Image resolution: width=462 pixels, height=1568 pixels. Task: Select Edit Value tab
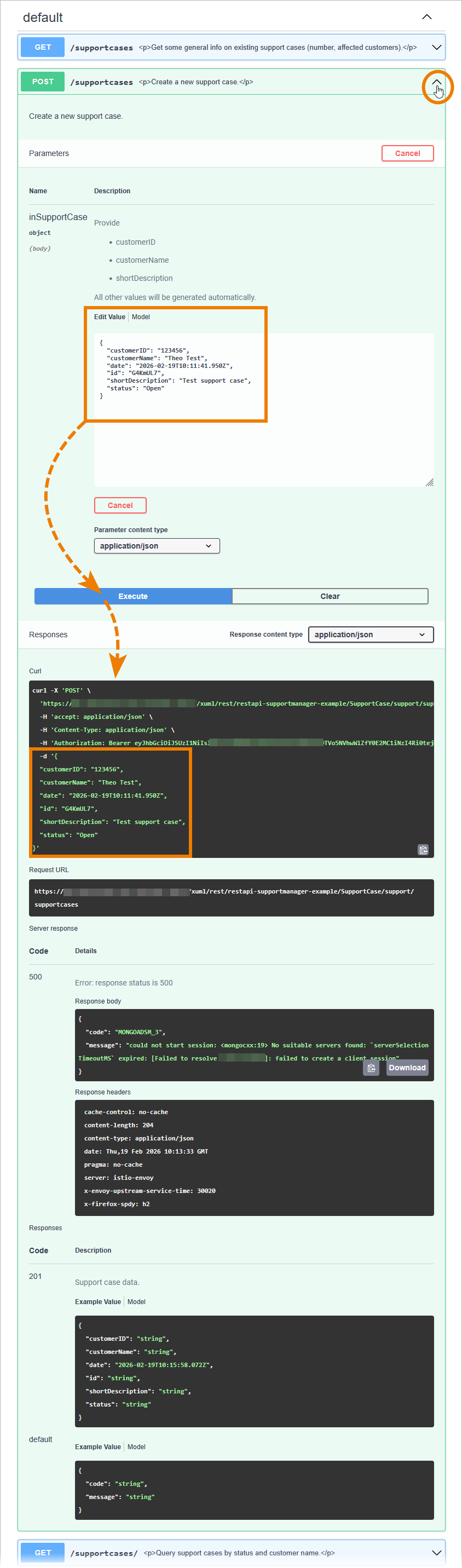(109, 317)
